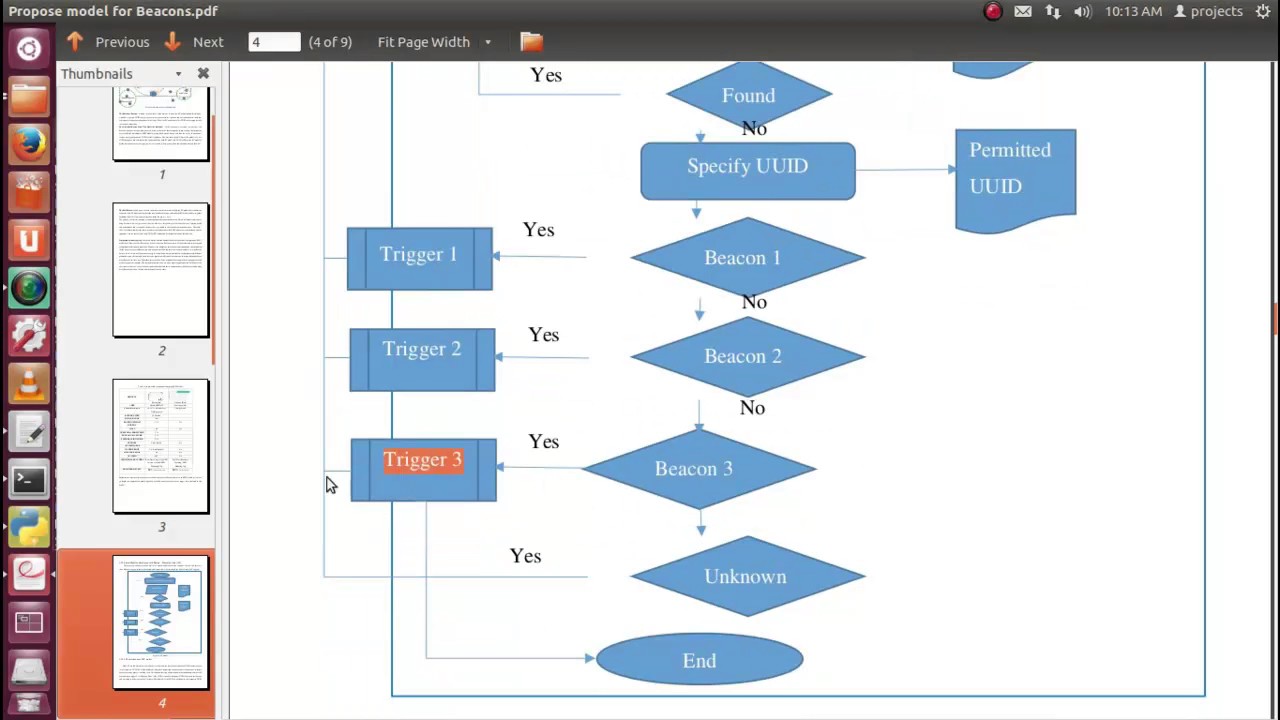Click the red recording indicator icon
Image resolution: width=1280 pixels, height=720 pixels.
coord(992,11)
